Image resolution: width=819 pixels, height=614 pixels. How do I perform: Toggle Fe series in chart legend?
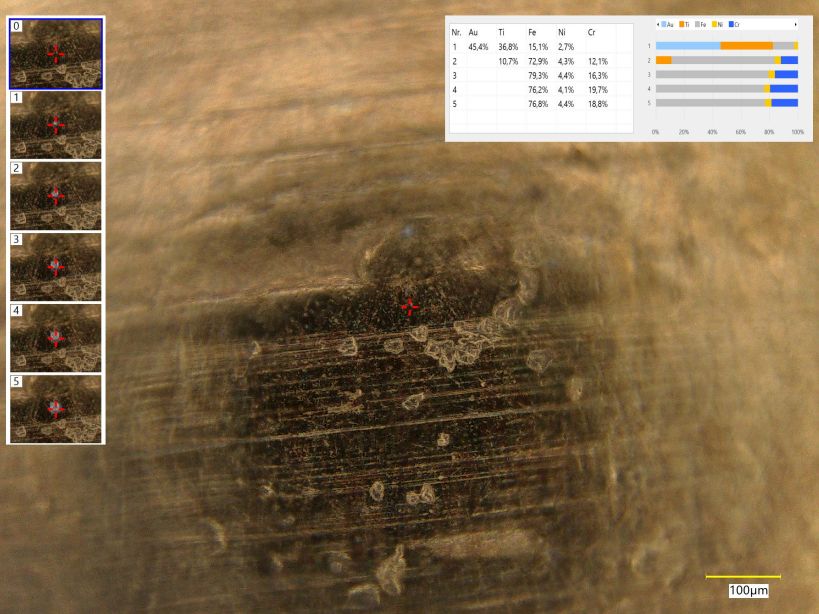[702, 23]
